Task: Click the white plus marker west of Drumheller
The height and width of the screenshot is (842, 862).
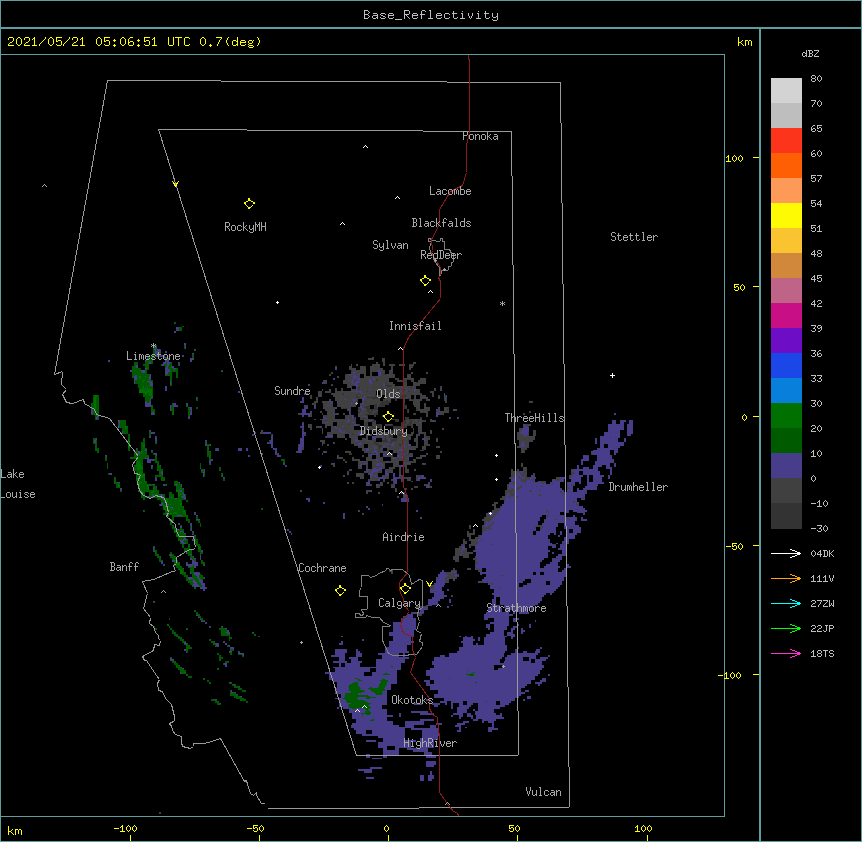Action: click(612, 375)
